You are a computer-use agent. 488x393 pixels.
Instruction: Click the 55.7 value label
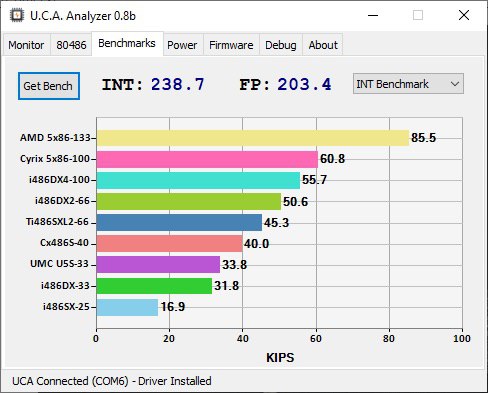click(x=314, y=180)
